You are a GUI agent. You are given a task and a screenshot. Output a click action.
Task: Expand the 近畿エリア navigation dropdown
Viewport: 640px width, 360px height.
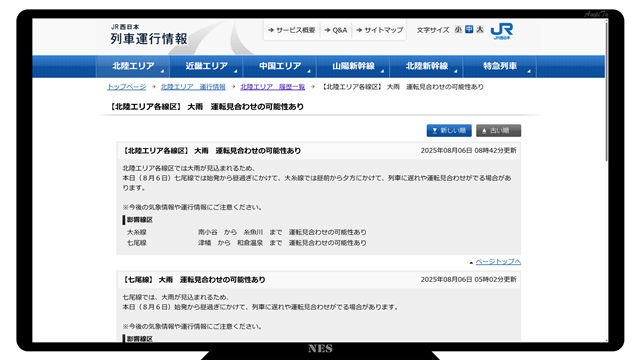pos(207,66)
